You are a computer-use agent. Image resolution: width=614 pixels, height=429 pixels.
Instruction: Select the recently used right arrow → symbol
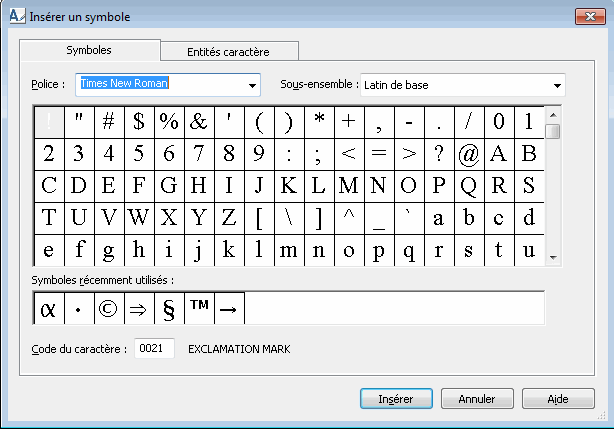coord(229,308)
